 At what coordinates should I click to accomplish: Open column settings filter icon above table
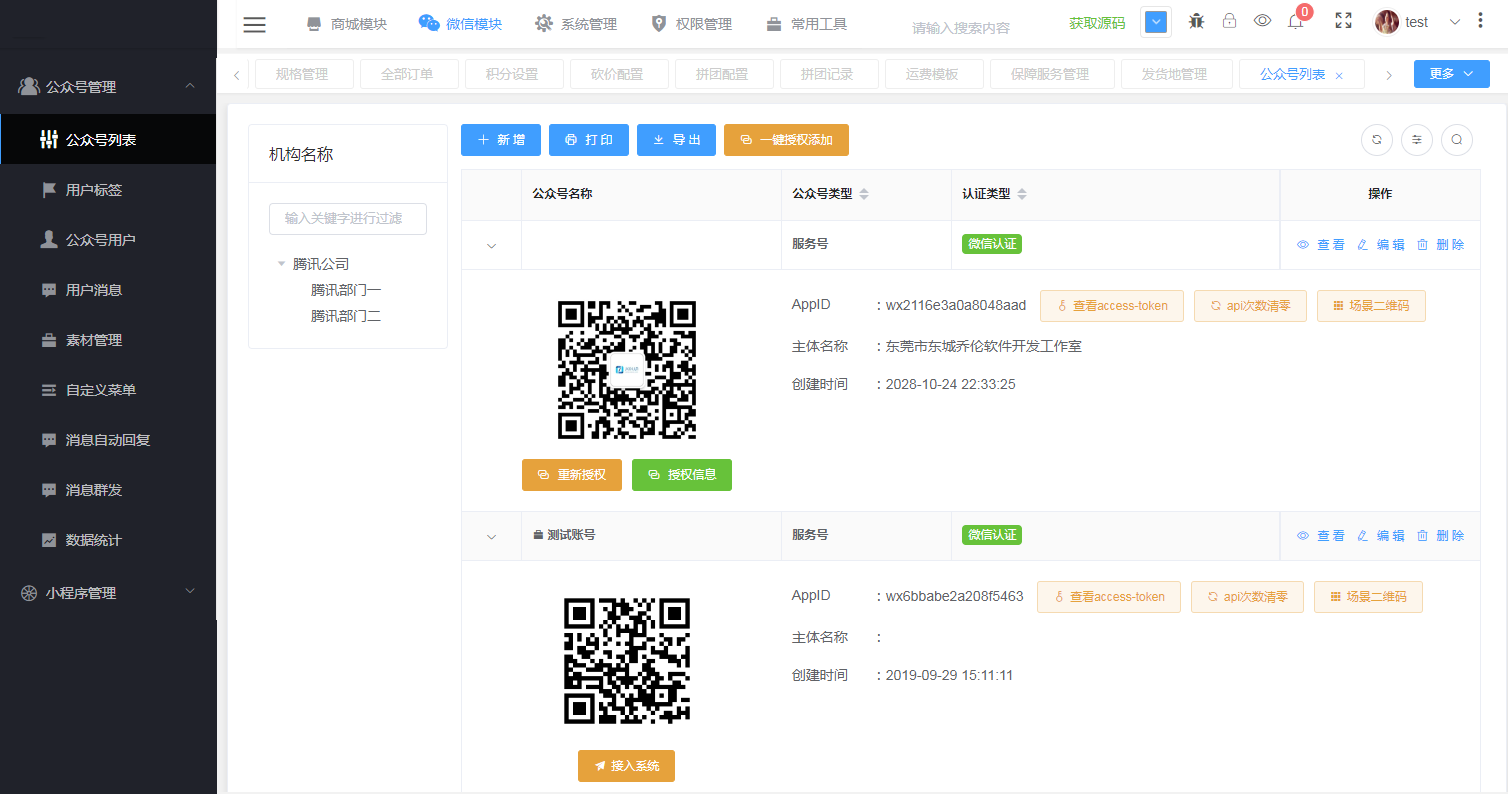1417,140
